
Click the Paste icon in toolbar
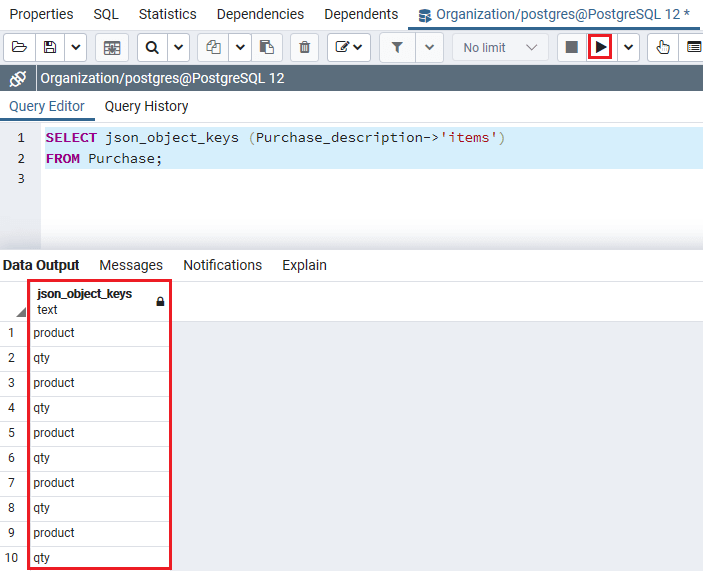pos(265,47)
